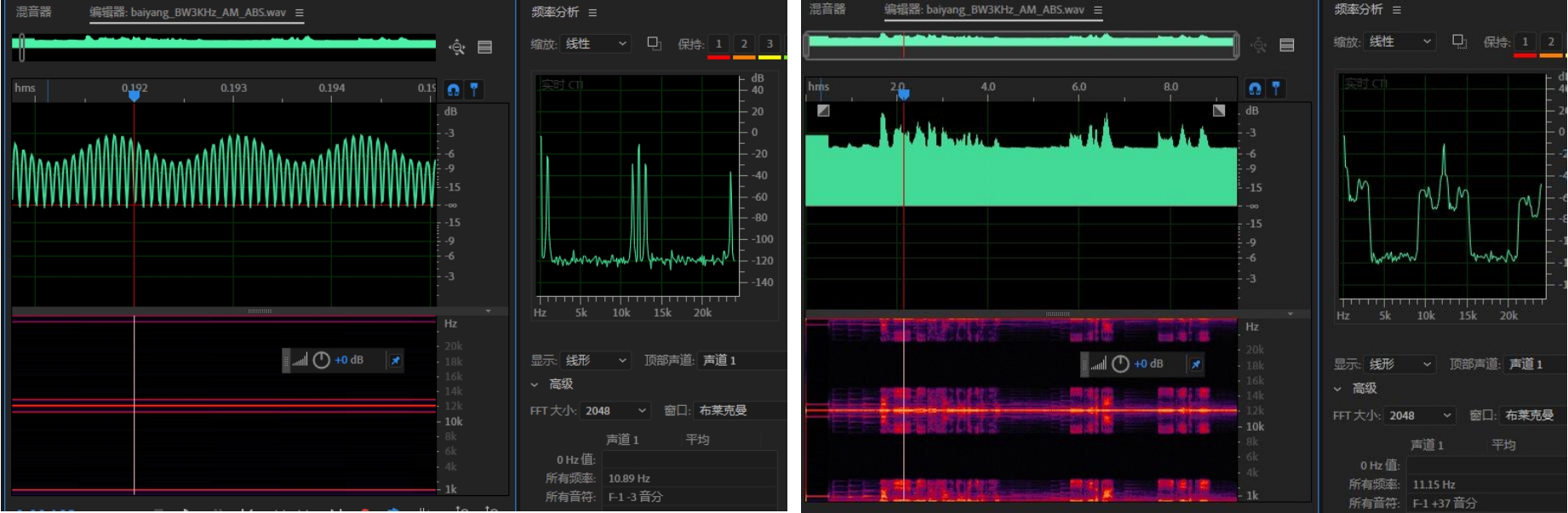
Task: Click the fade-out handle on the waveform
Action: pyautogui.click(x=1219, y=111)
